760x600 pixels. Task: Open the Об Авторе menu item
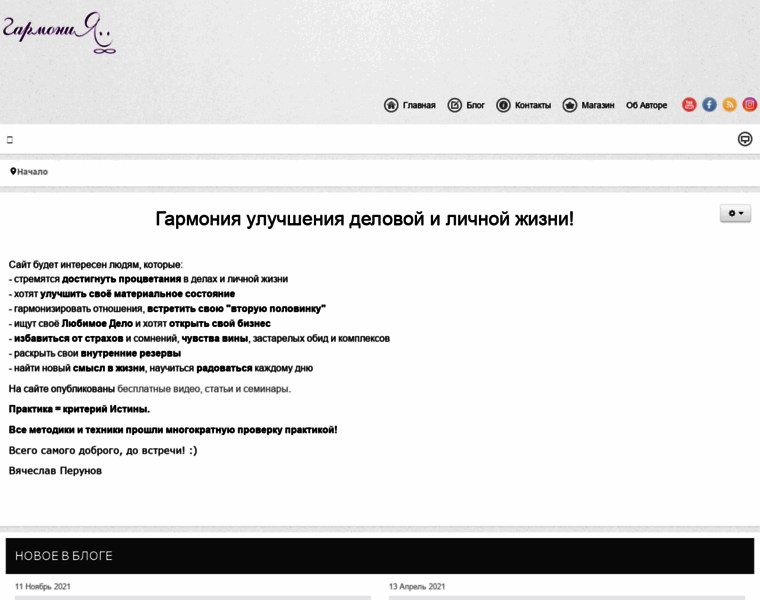pyautogui.click(x=646, y=105)
